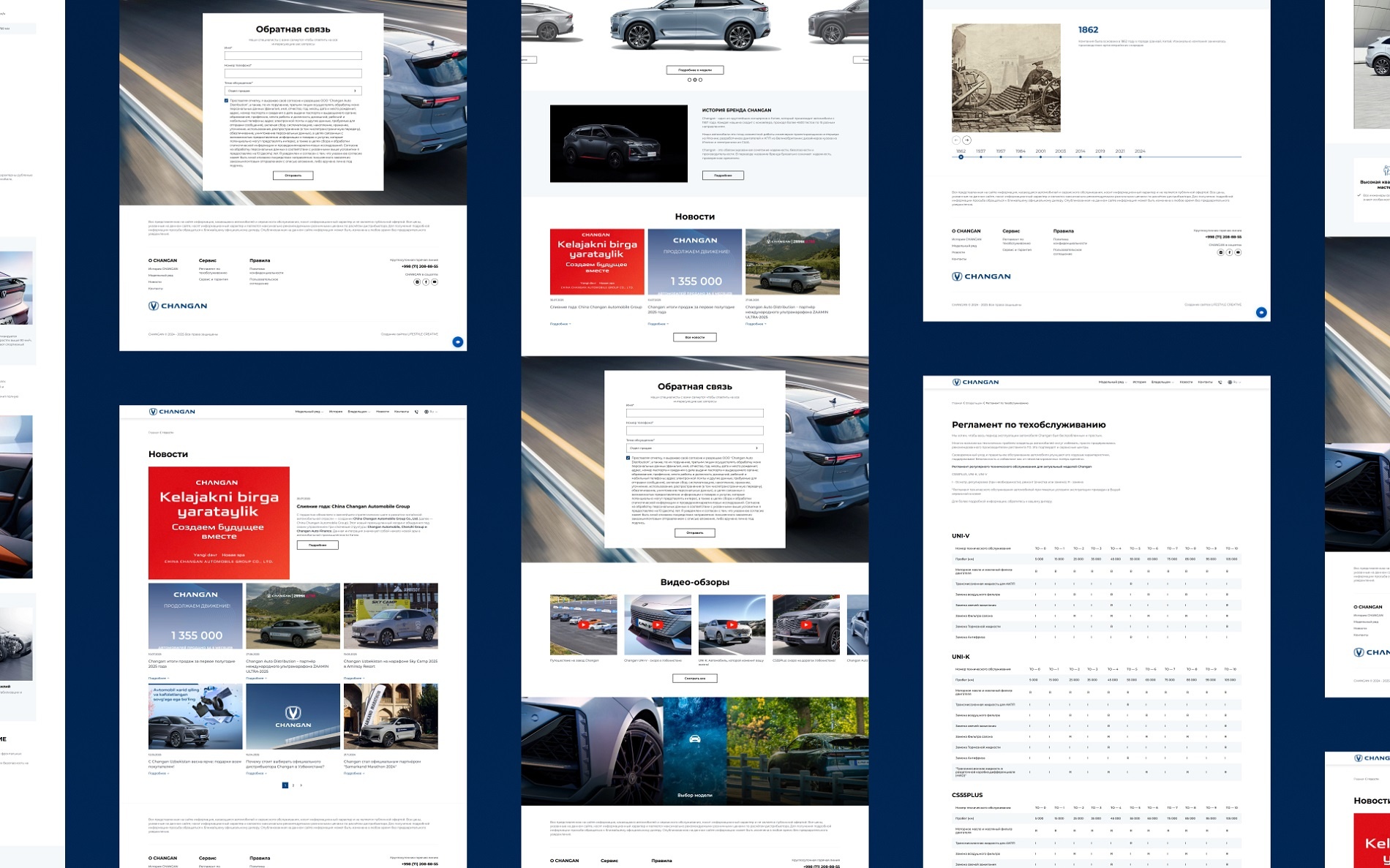Play the first video, the Changan factory tour
Viewport: 1390px width, 868px height.
(583, 625)
